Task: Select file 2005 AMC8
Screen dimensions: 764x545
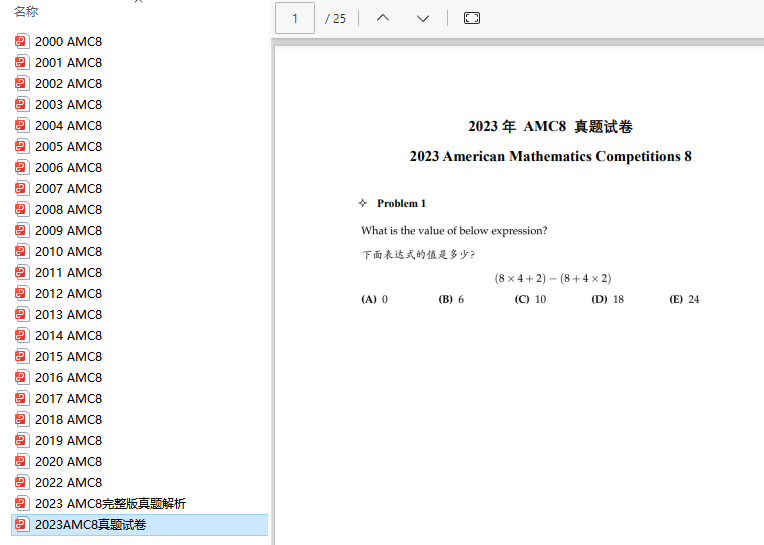Action: (68, 146)
